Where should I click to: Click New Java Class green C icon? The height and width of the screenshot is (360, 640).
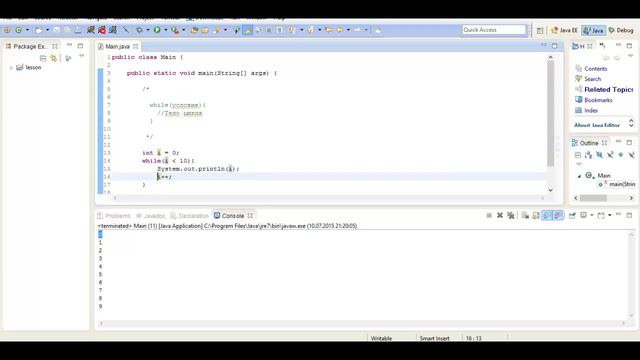(18, 30)
